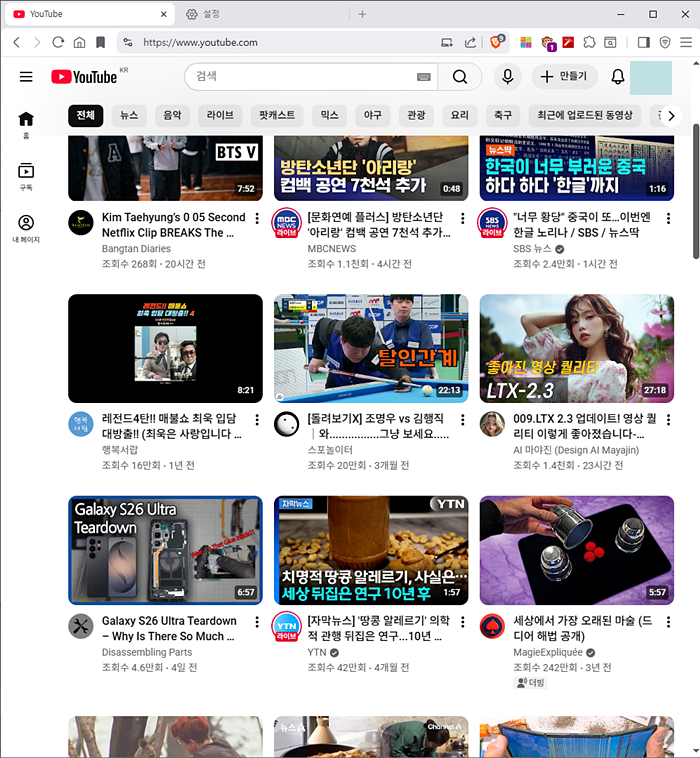Open a new browser tab
Screen dimensions: 700x758
click(362, 14)
